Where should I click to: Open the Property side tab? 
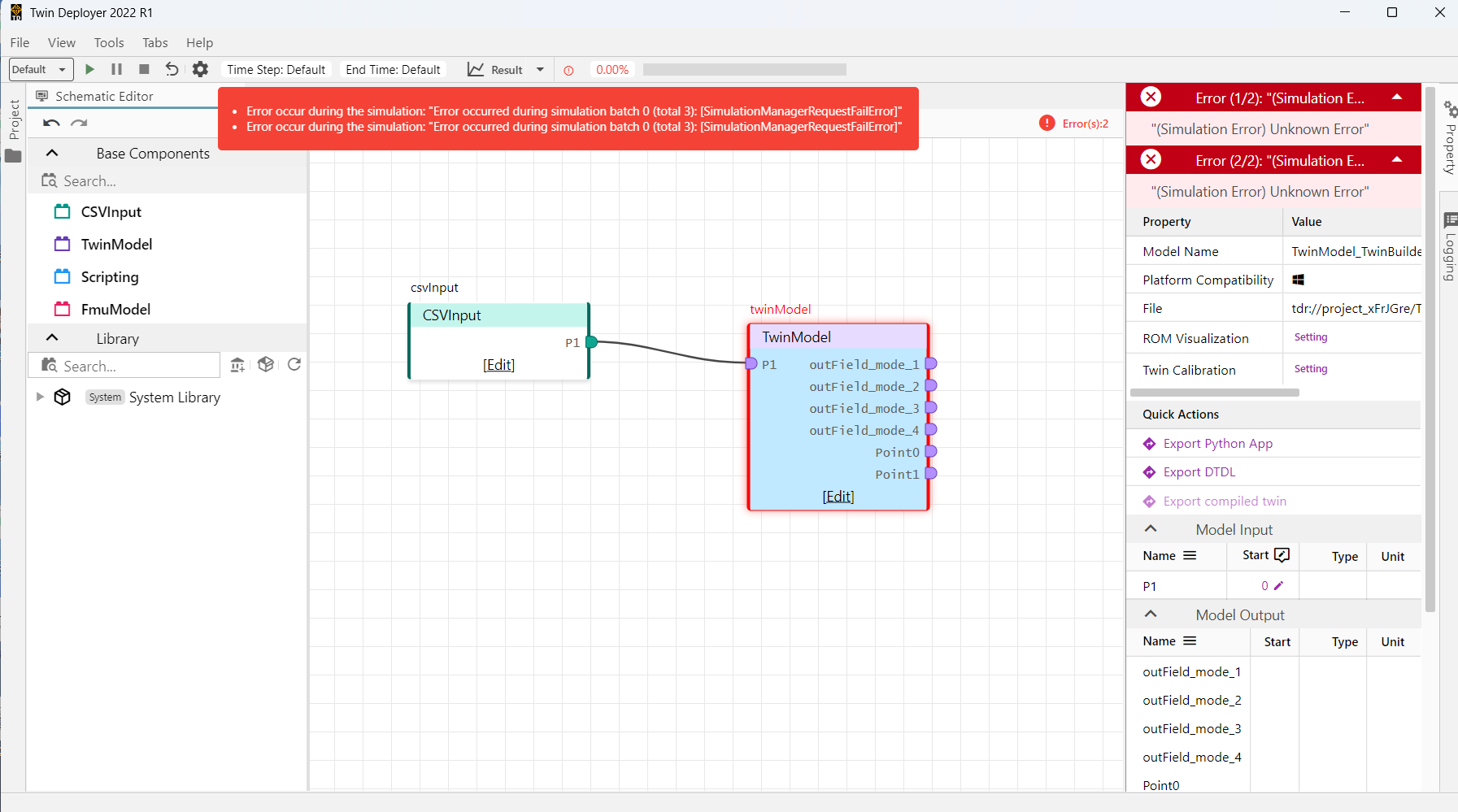pos(1449,137)
